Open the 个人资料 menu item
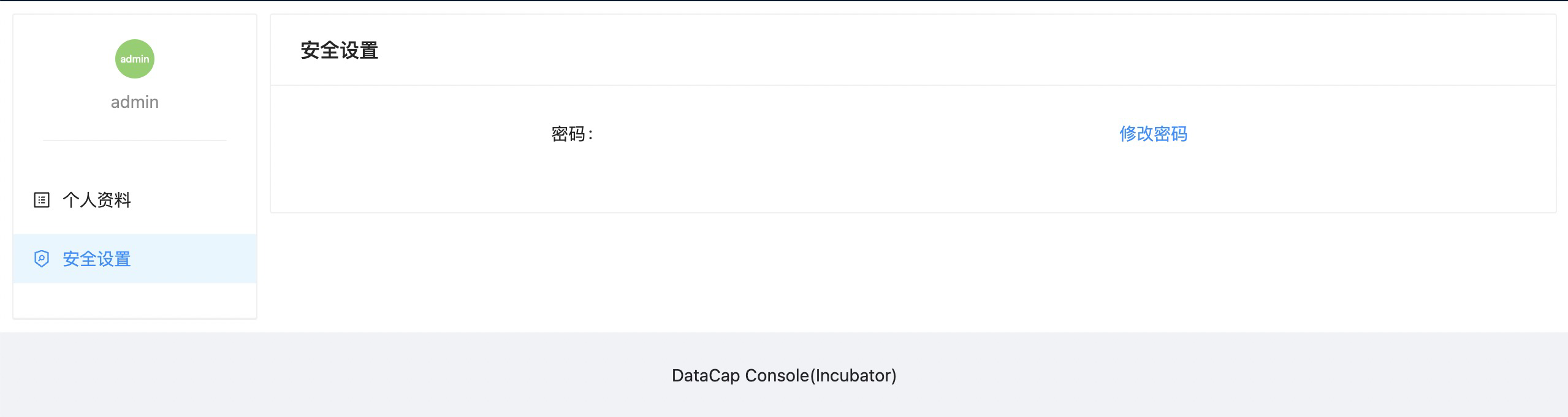The image size is (1568, 417). coord(97,200)
